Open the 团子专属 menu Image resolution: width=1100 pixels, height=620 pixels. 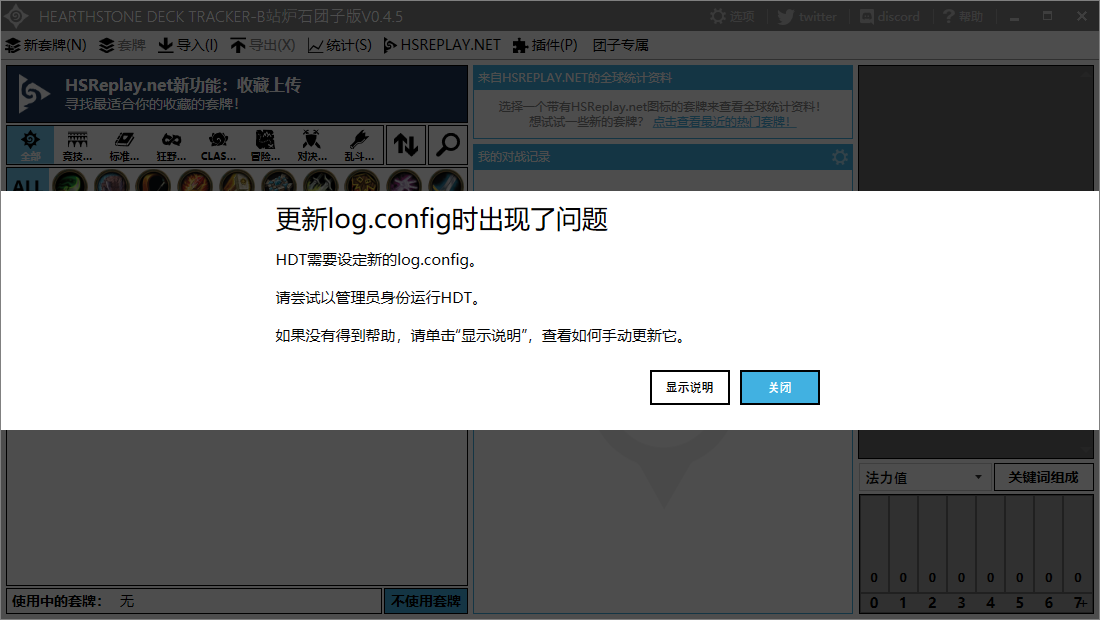[x=621, y=46]
